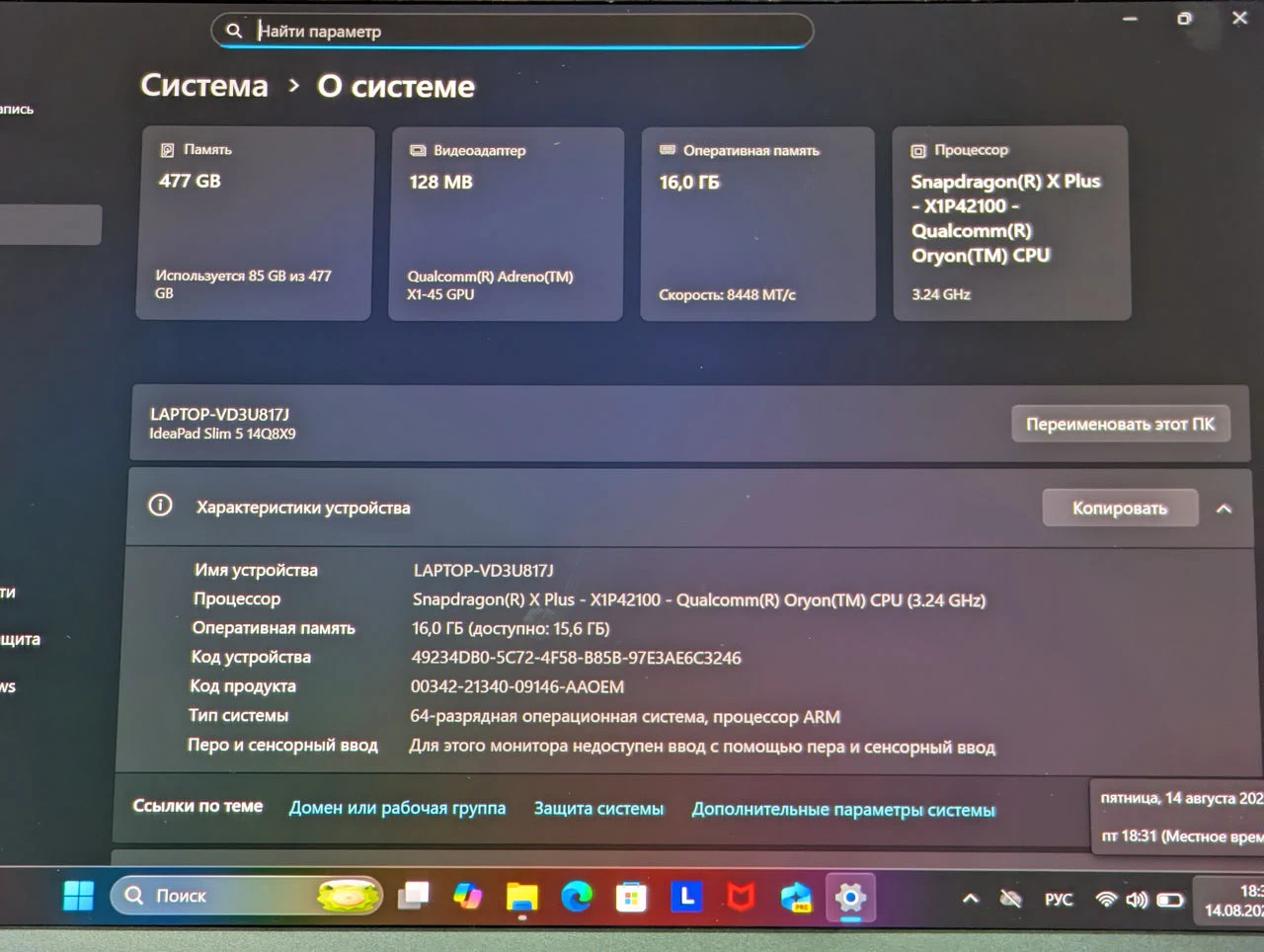Launch Copilot from the taskbar
The image size is (1264, 952).
point(467,896)
